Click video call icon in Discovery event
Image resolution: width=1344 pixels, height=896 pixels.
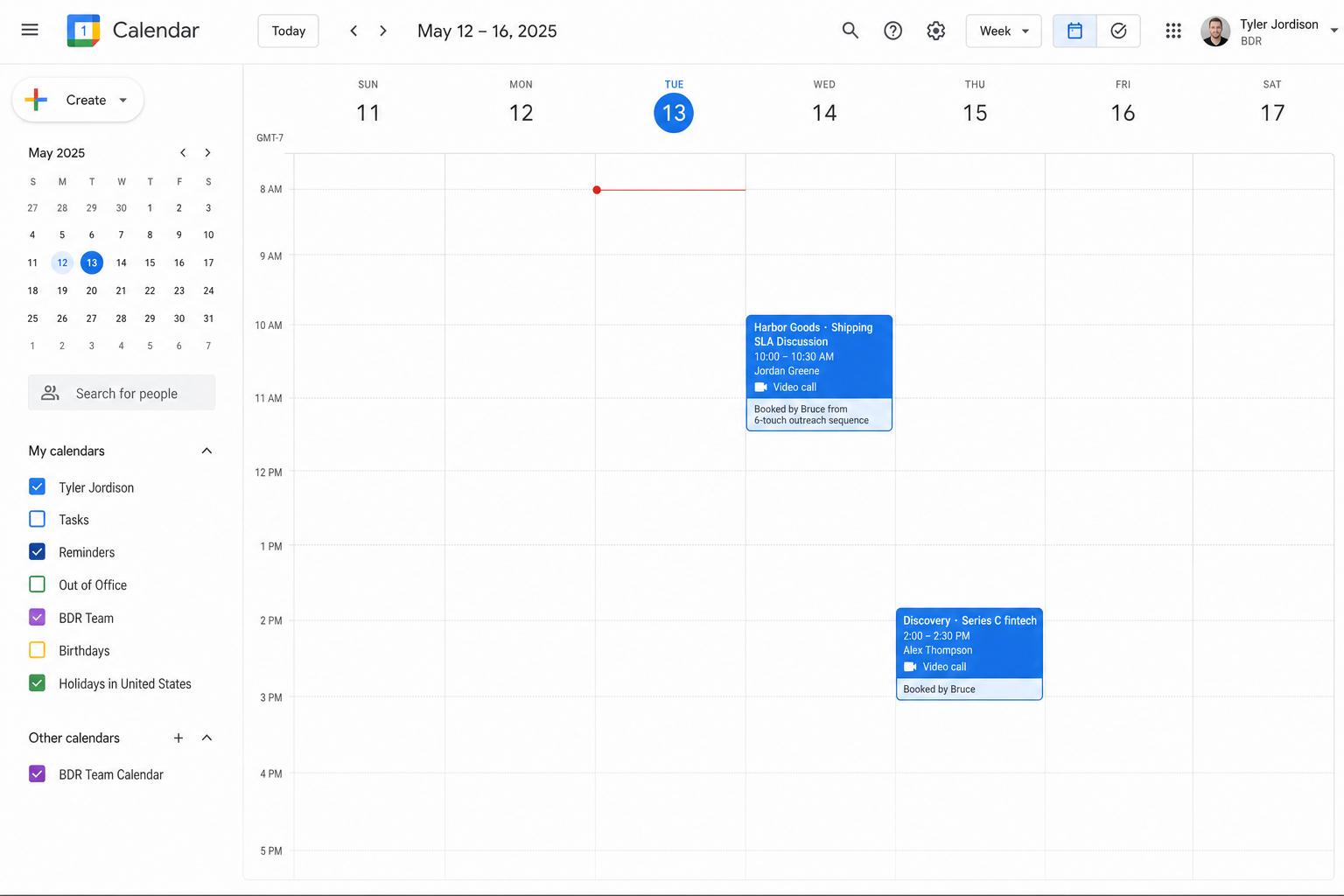pyautogui.click(x=910, y=667)
